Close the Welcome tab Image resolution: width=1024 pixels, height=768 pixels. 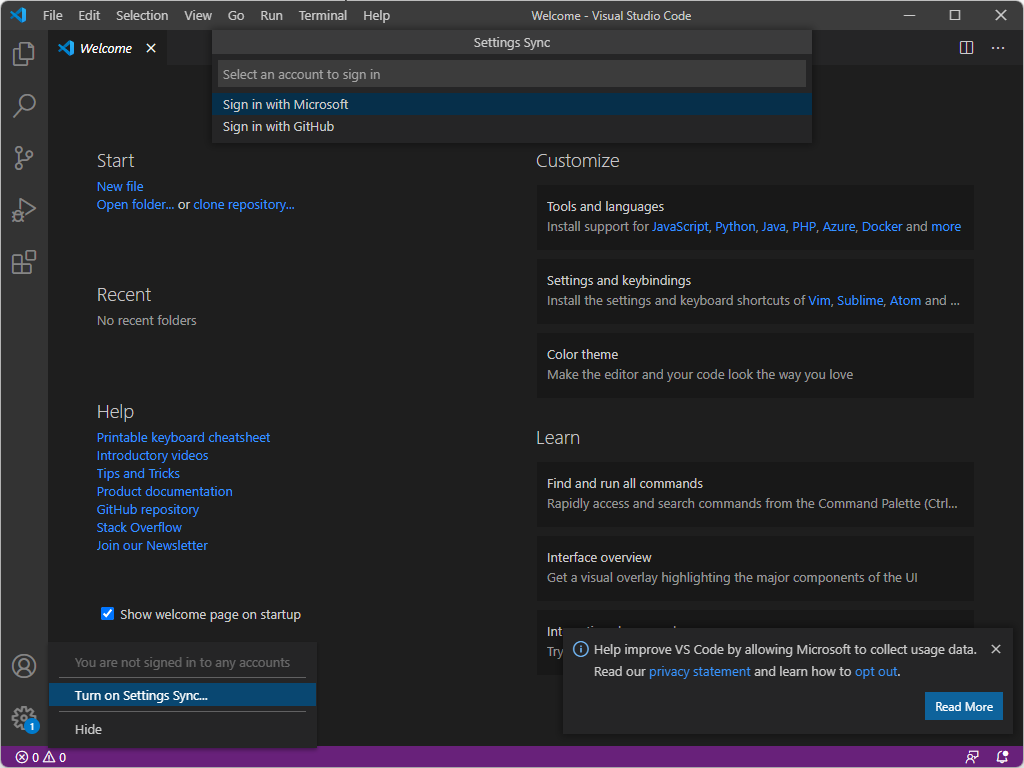coord(151,48)
